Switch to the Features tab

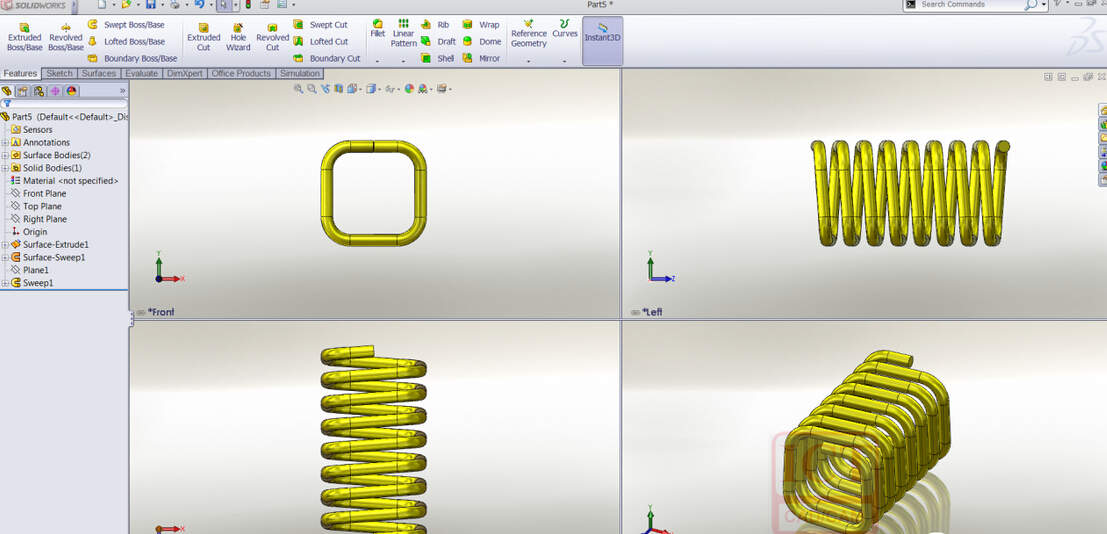coord(20,73)
